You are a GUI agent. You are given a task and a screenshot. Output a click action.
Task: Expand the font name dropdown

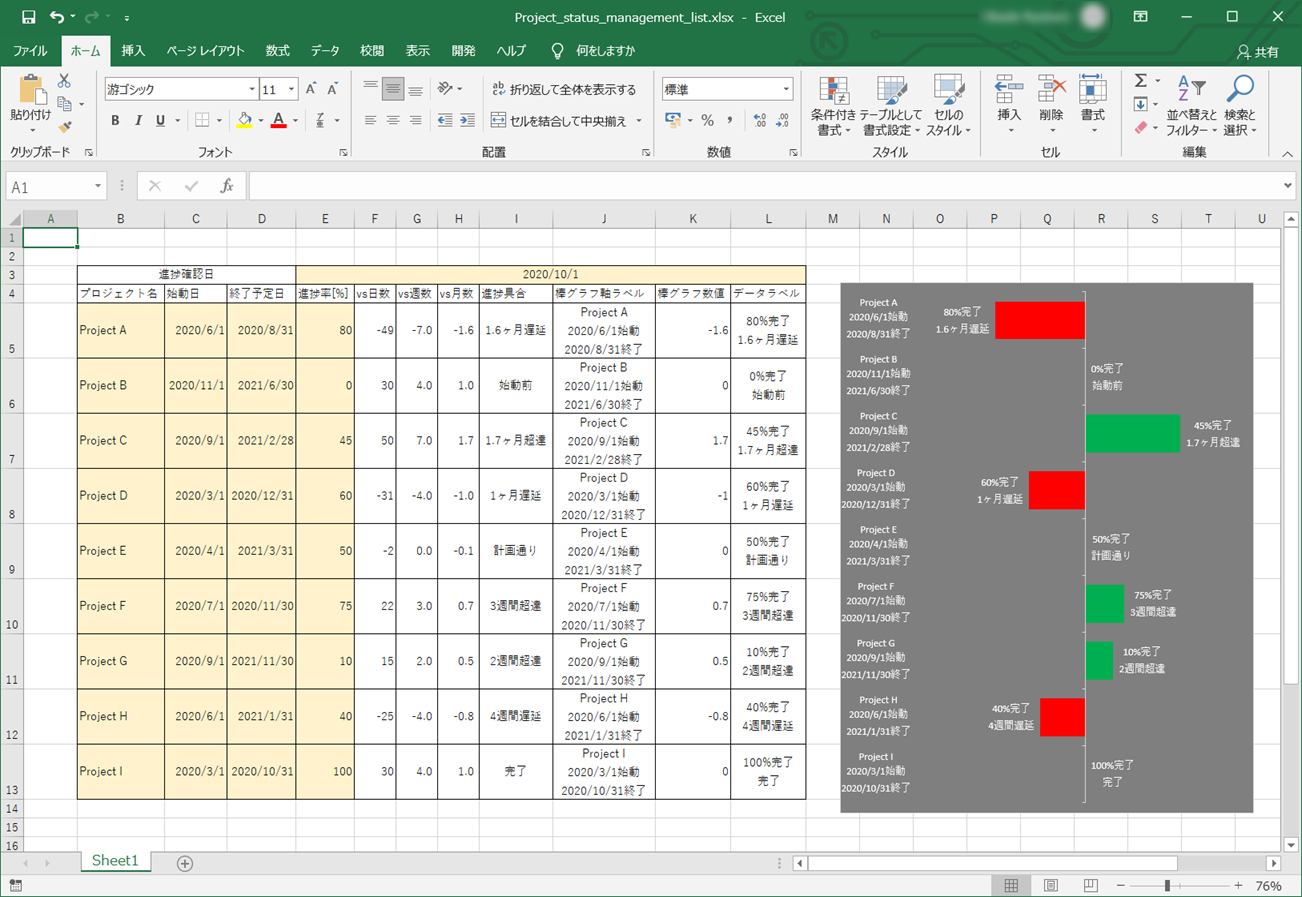click(251, 90)
